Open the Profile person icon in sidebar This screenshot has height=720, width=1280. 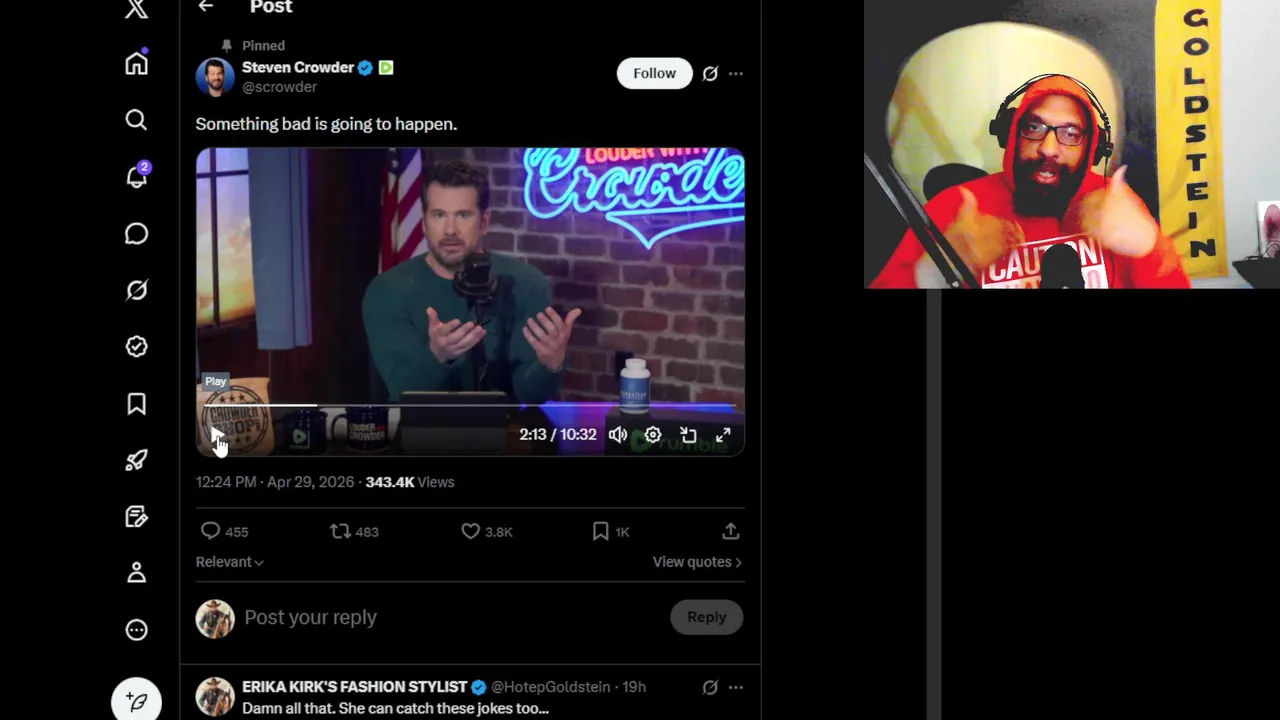coord(136,572)
